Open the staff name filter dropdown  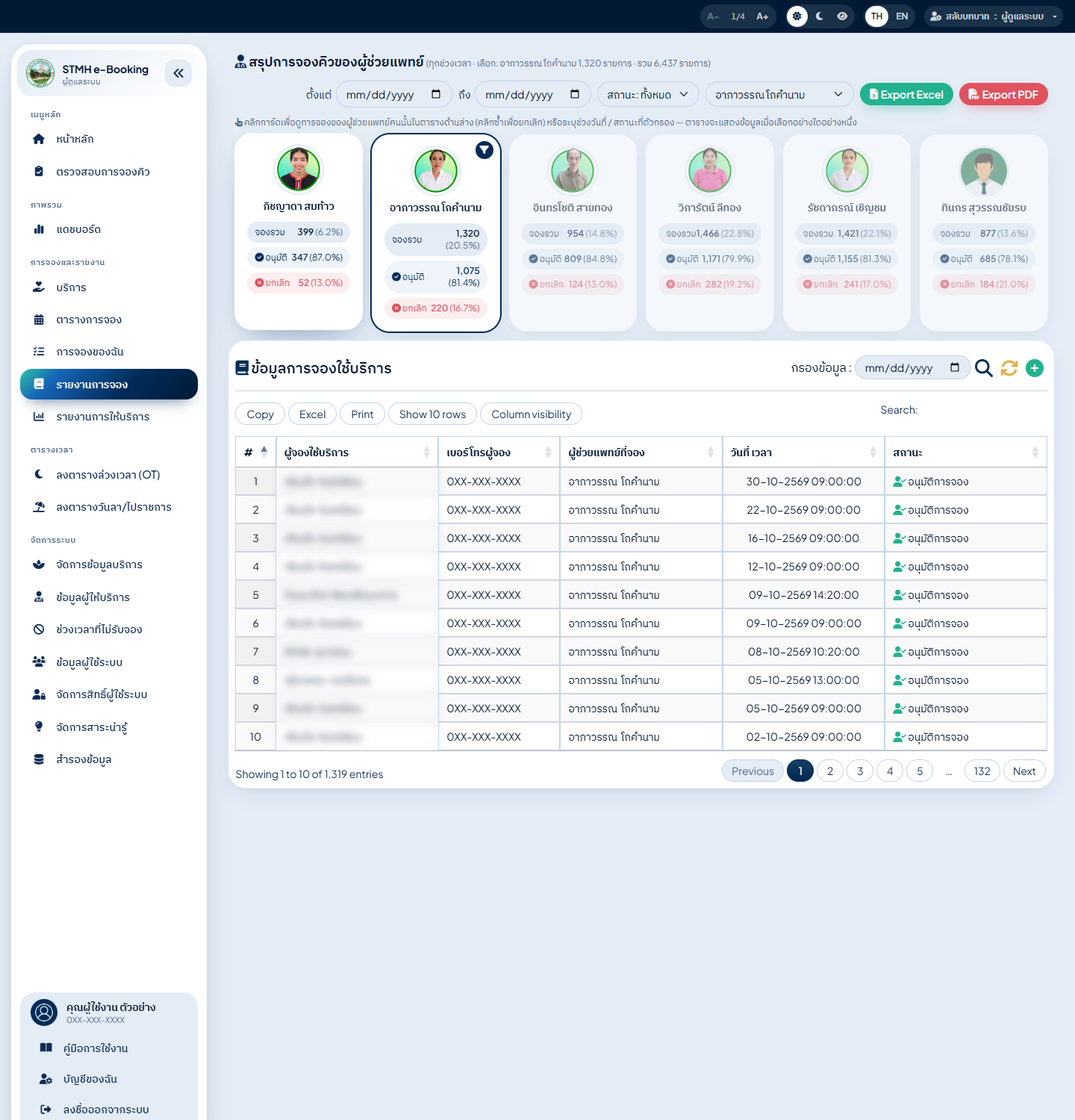779,95
